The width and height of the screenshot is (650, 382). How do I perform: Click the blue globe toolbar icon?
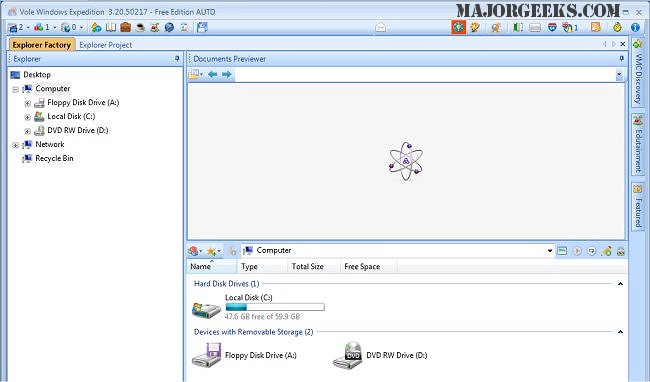pos(169,27)
